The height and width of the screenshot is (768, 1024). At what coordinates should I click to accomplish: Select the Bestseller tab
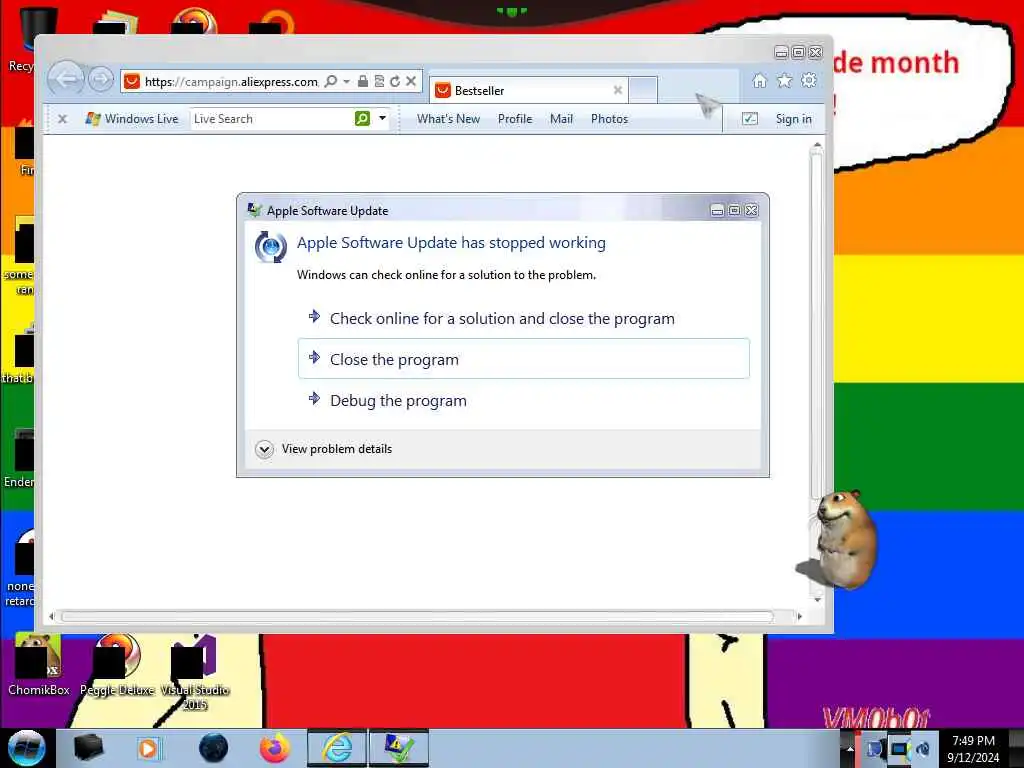[x=529, y=90]
